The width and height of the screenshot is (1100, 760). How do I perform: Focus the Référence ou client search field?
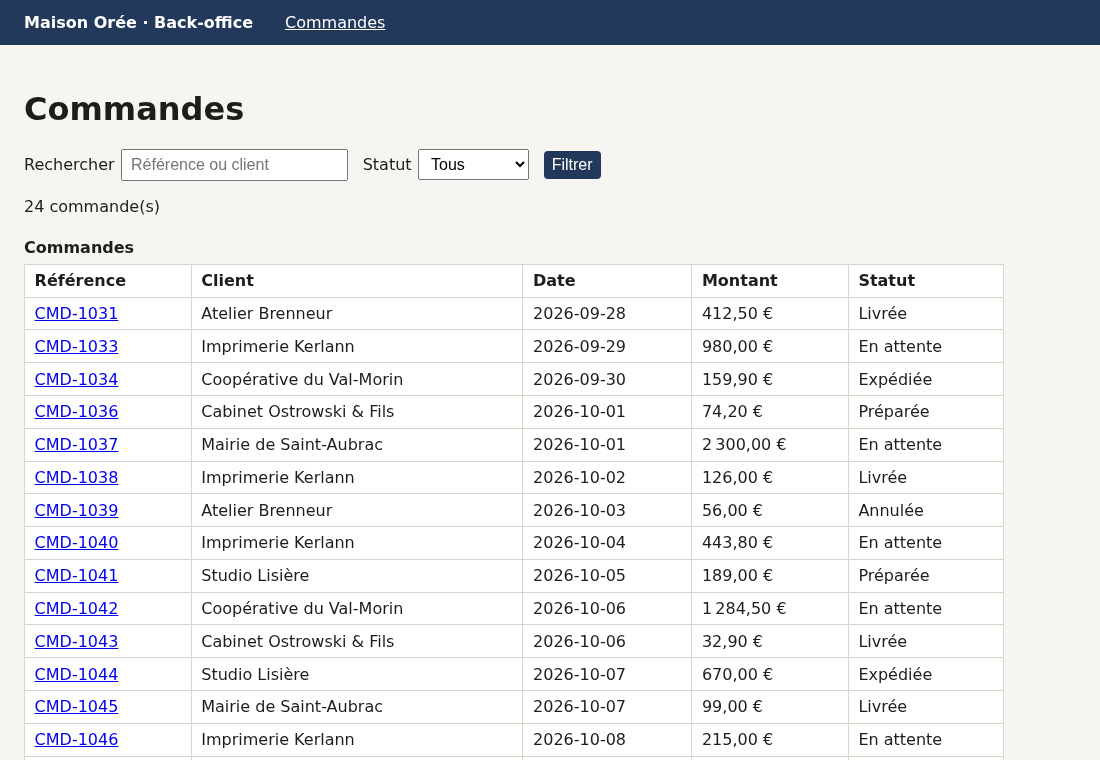[x=234, y=165]
